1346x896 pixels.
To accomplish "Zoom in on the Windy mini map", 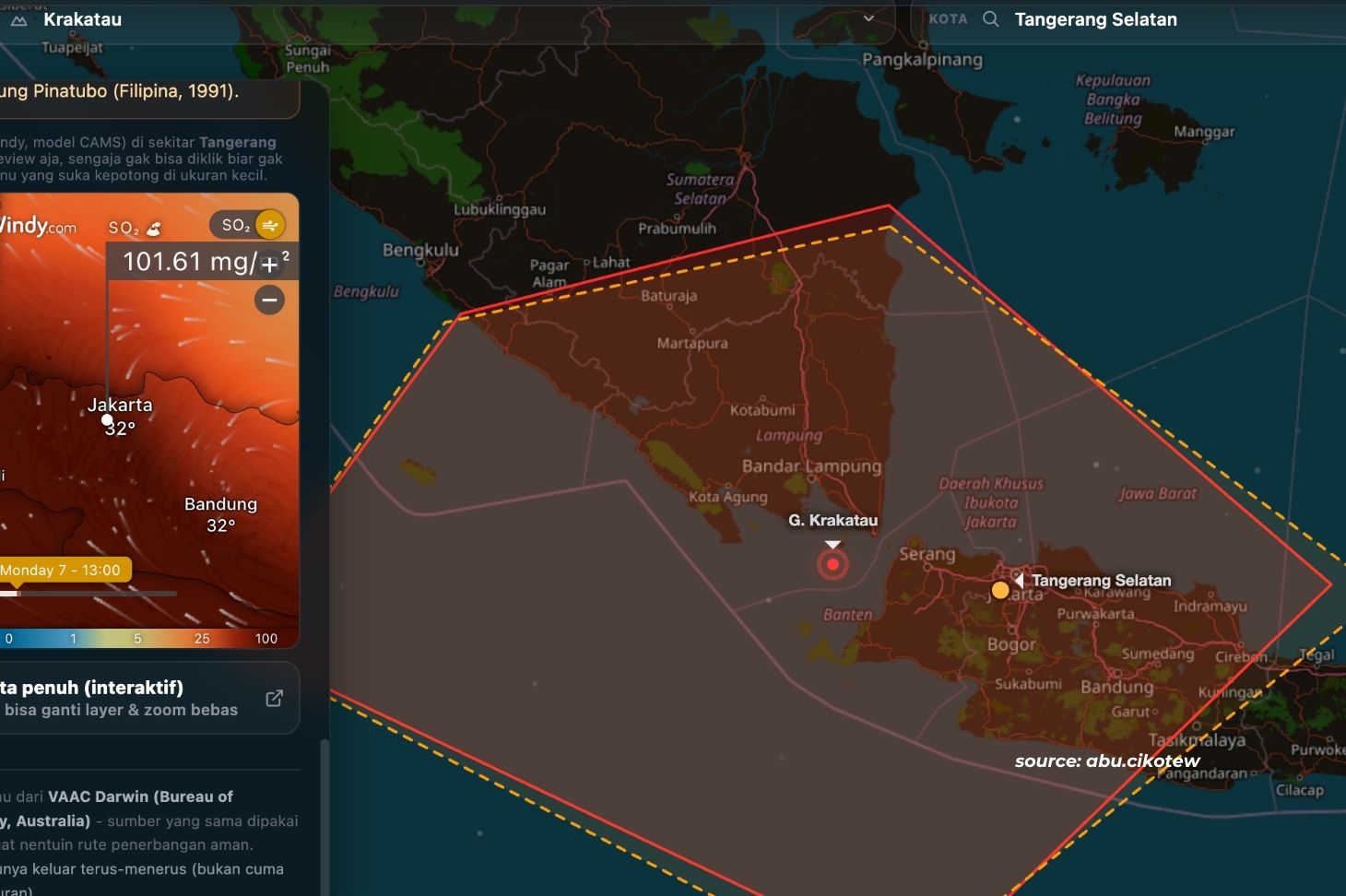I will pyautogui.click(x=269, y=265).
